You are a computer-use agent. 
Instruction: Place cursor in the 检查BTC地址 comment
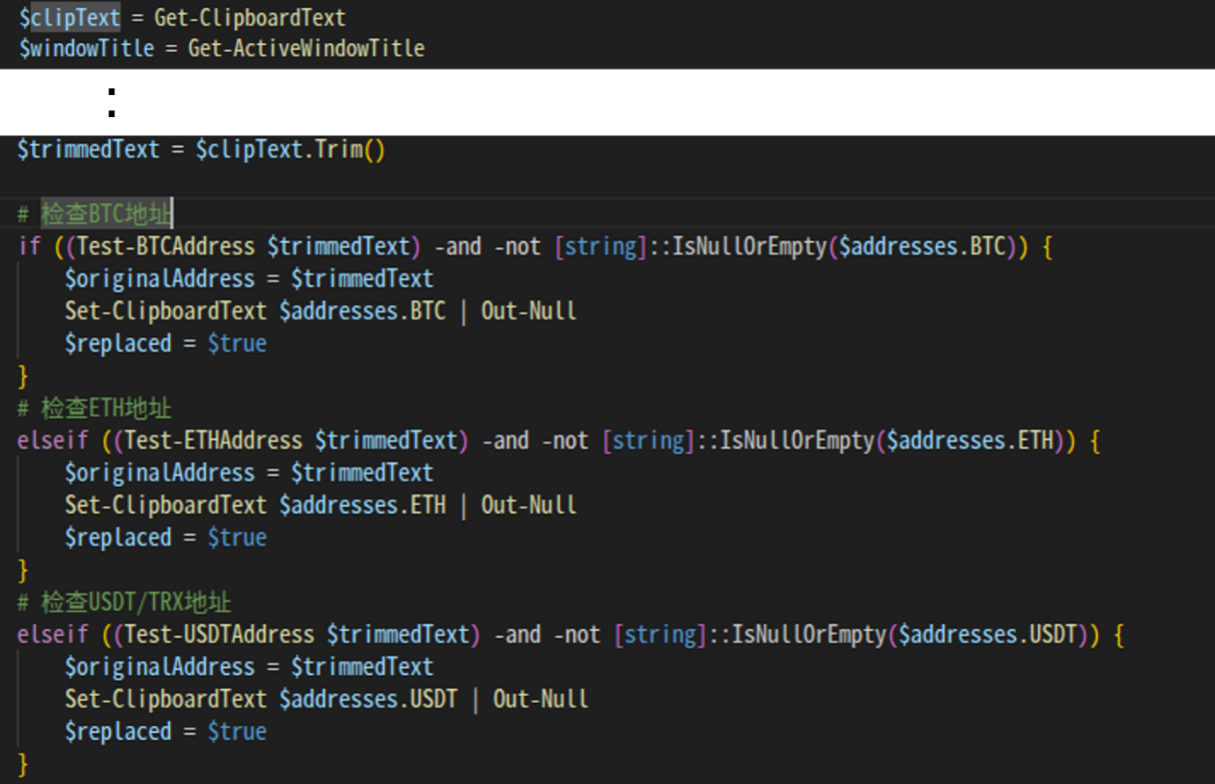point(106,214)
